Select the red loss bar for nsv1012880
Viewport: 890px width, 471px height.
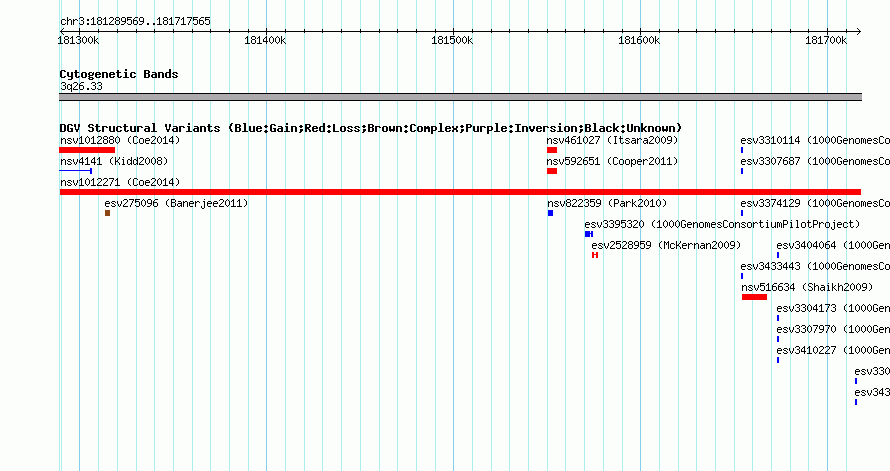(x=87, y=150)
